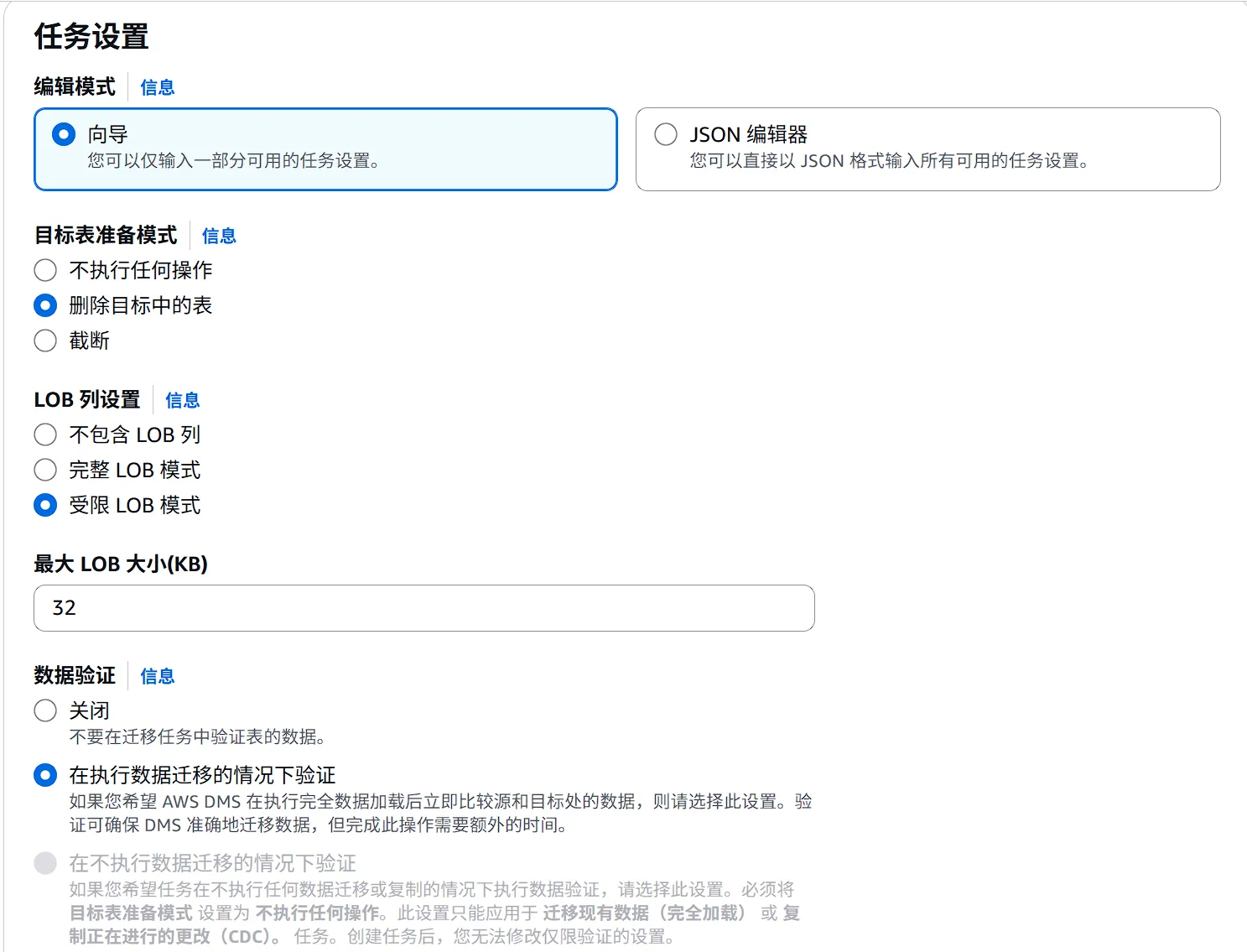The width and height of the screenshot is (1247, 952).
Task: Click the disabled 在不执行数据迁移的情况下验证 option
Action: (45, 864)
